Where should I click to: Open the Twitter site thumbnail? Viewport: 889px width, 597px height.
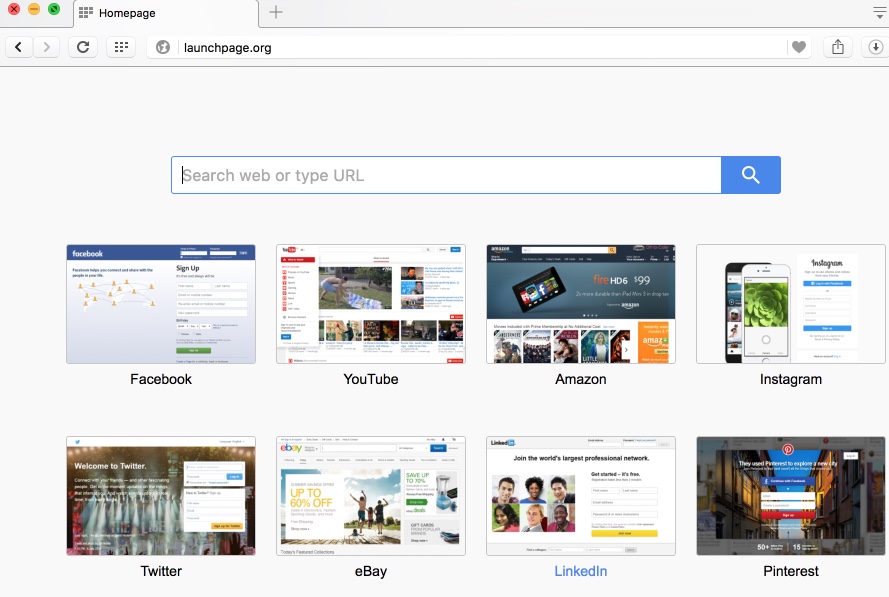click(x=161, y=496)
